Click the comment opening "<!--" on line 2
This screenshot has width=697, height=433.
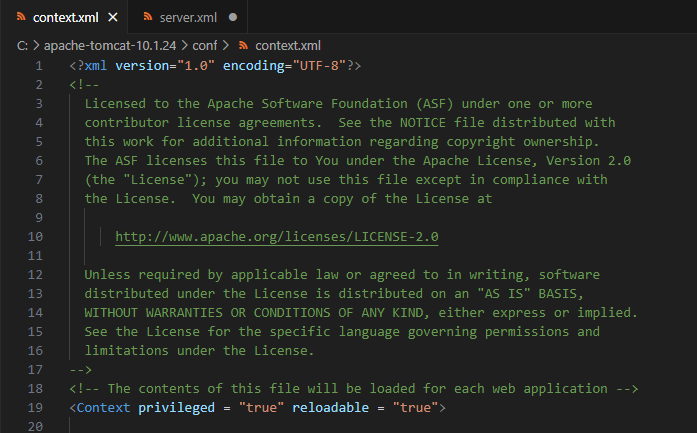84,84
